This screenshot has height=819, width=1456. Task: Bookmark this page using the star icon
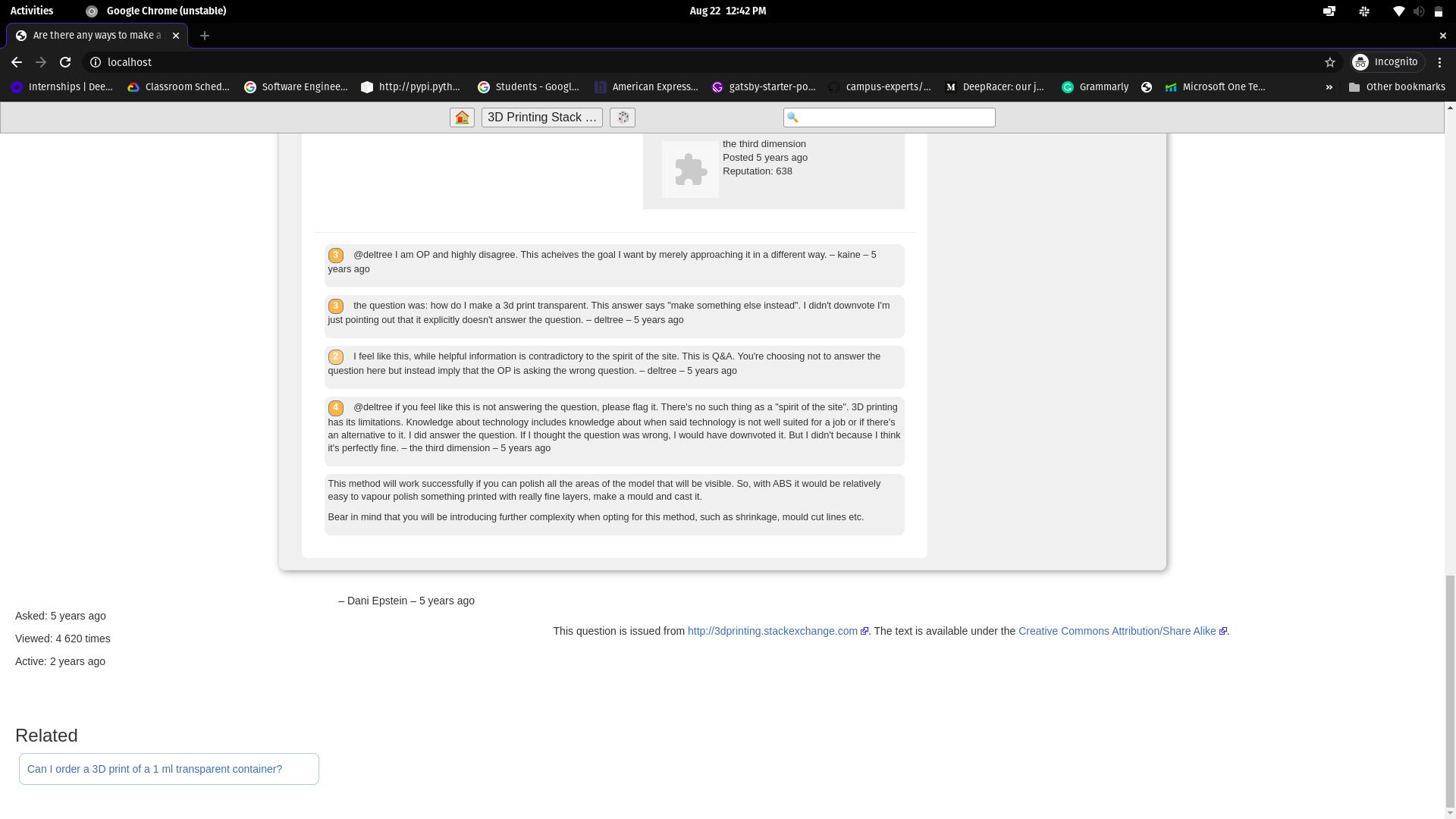coord(1331,62)
